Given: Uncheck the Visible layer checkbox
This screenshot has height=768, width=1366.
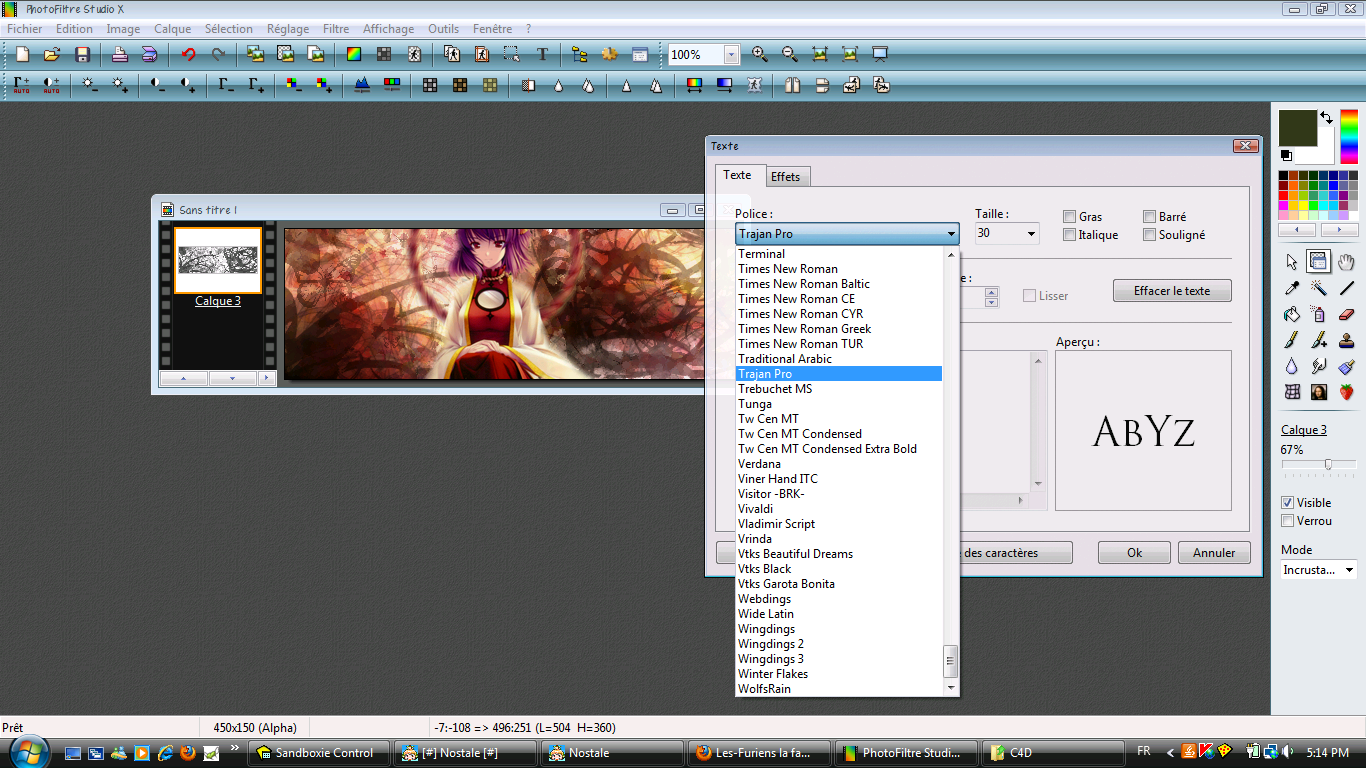Looking at the screenshot, I should 1288,503.
